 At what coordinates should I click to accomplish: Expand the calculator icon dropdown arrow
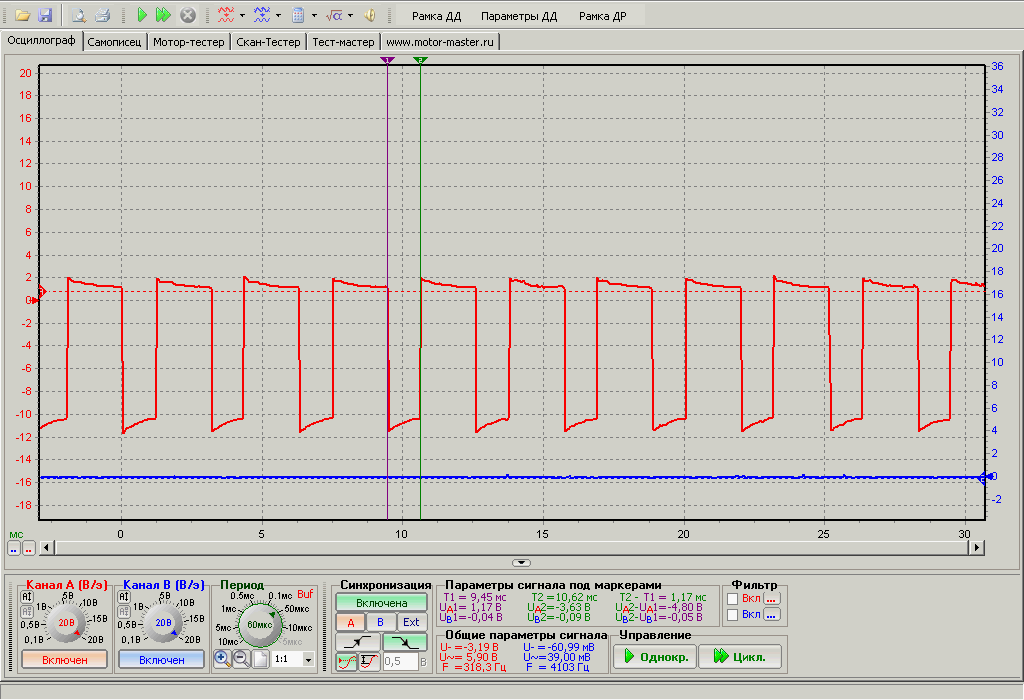click(313, 16)
